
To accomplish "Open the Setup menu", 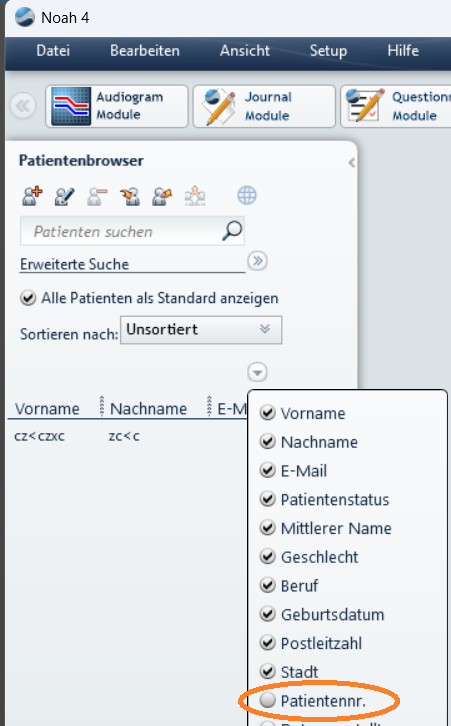I will (328, 50).
